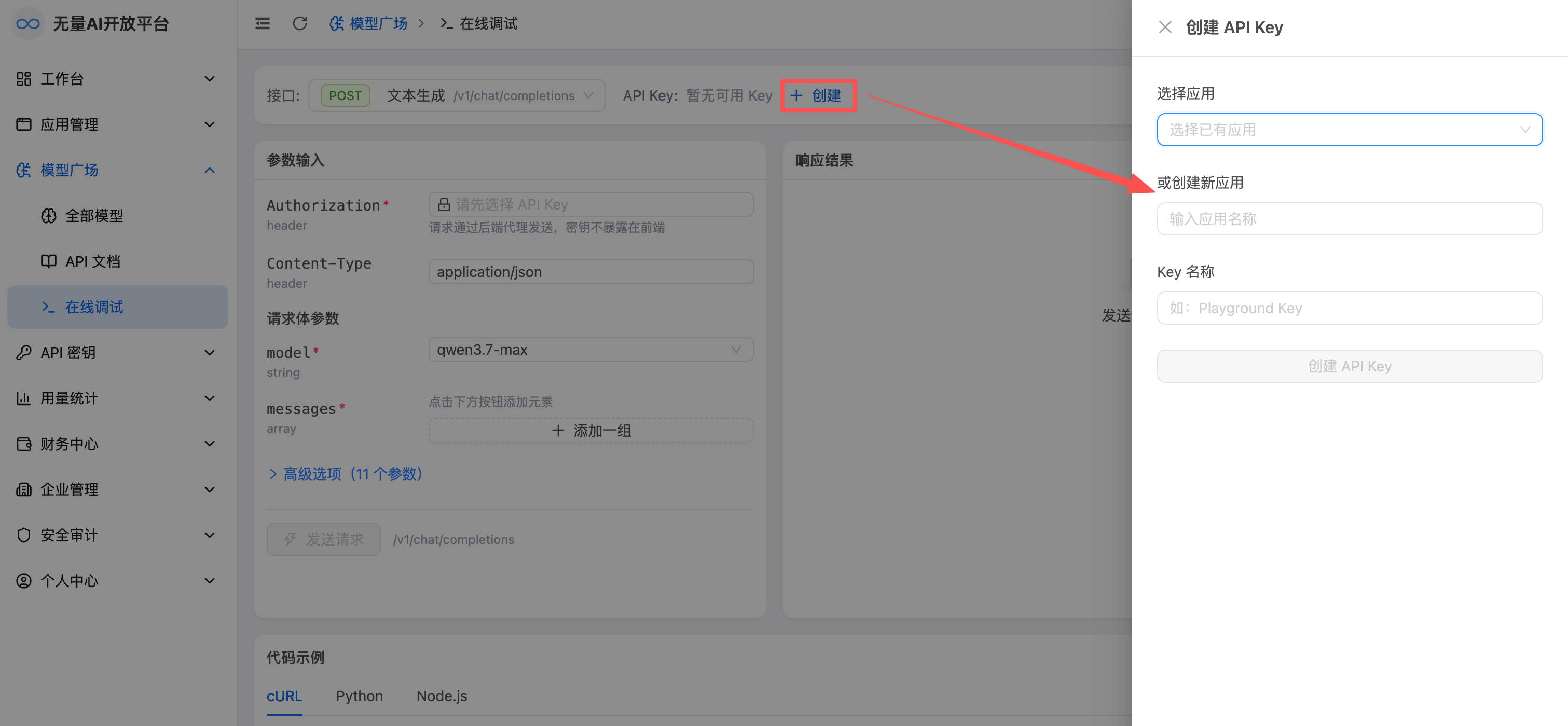Expand the 用量统计 menu chevron

click(210, 398)
